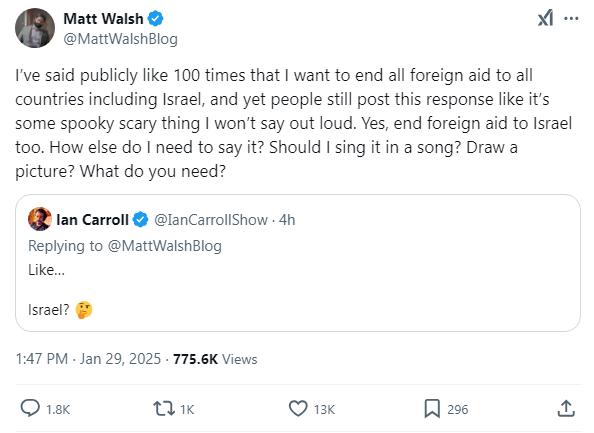The height and width of the screenshot is (433, 594).
Task: Like the tweet with the heart icon
Action: coord(298,409)
